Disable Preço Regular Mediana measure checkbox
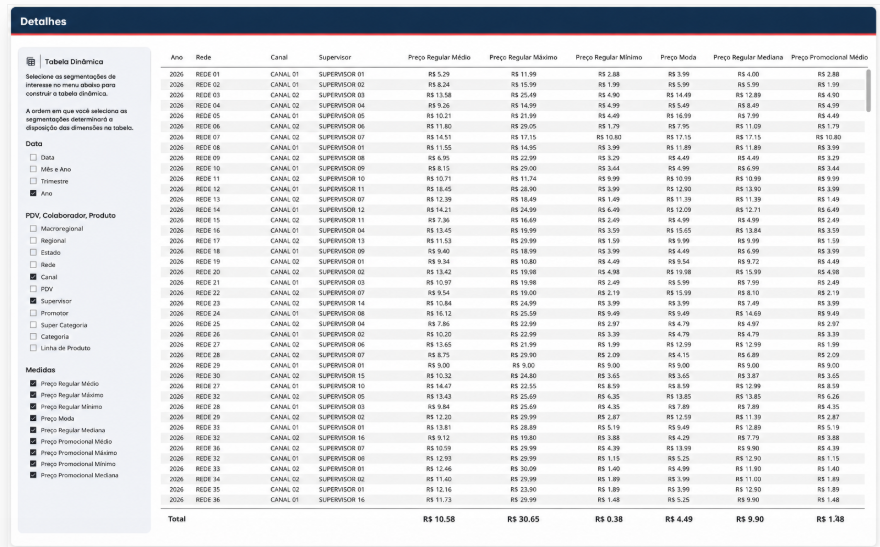The height and width of the screenshot is (547, 880). click(x=33, y=430)
